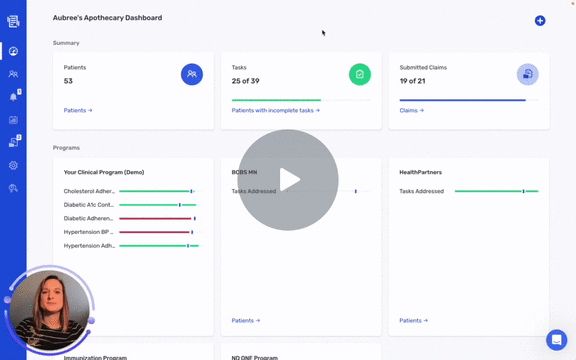Open the support headset icon in sidebar
The image size is (576, 360).
[13, 188]
